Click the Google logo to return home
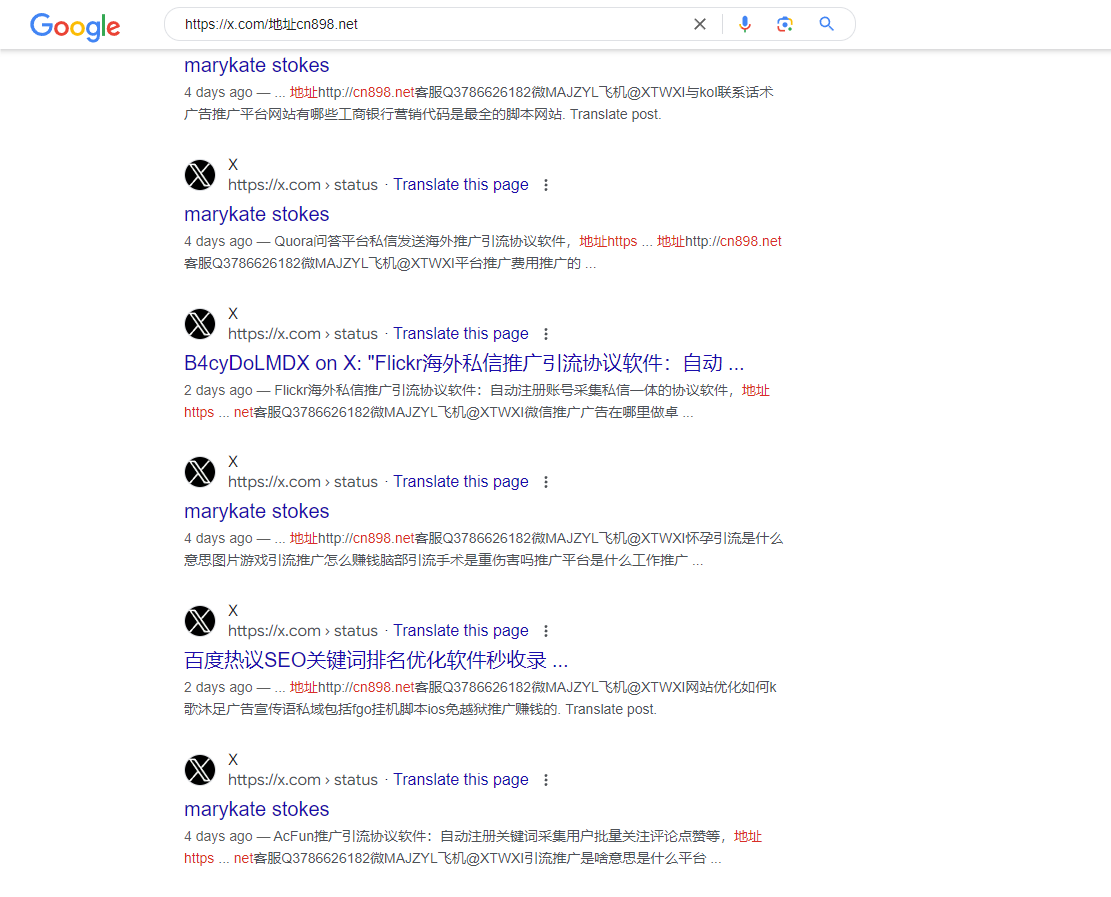The width and height of the screenshot is (1111, 897). [75, 27]
